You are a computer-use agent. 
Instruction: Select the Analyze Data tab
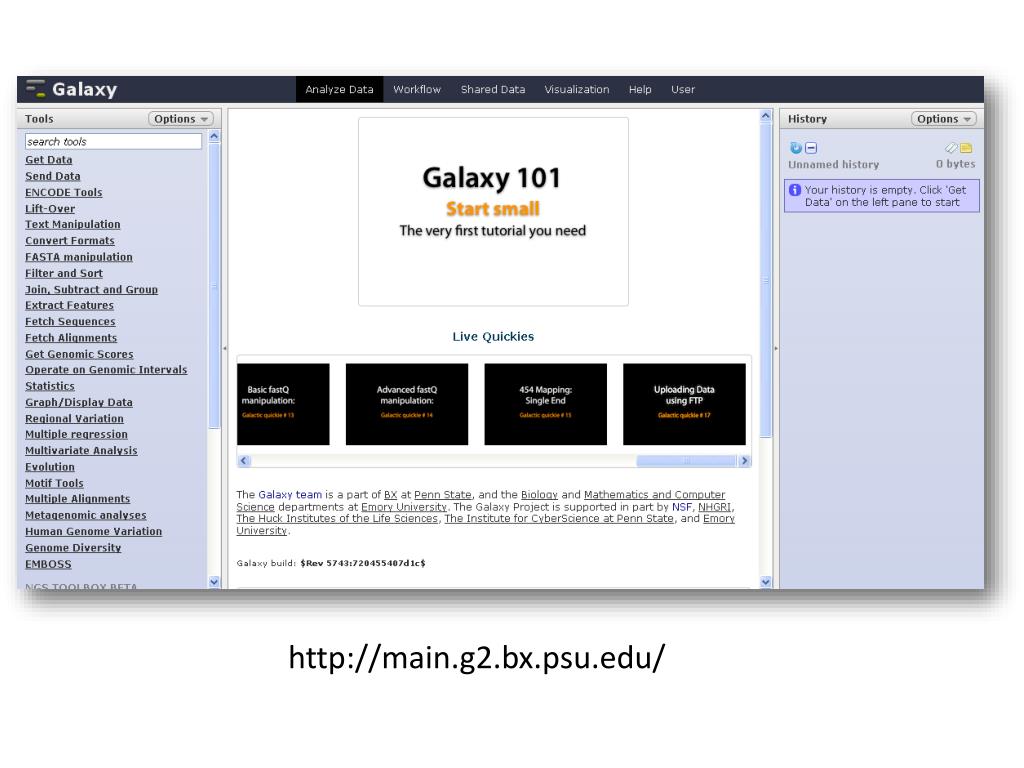(340, 89)
